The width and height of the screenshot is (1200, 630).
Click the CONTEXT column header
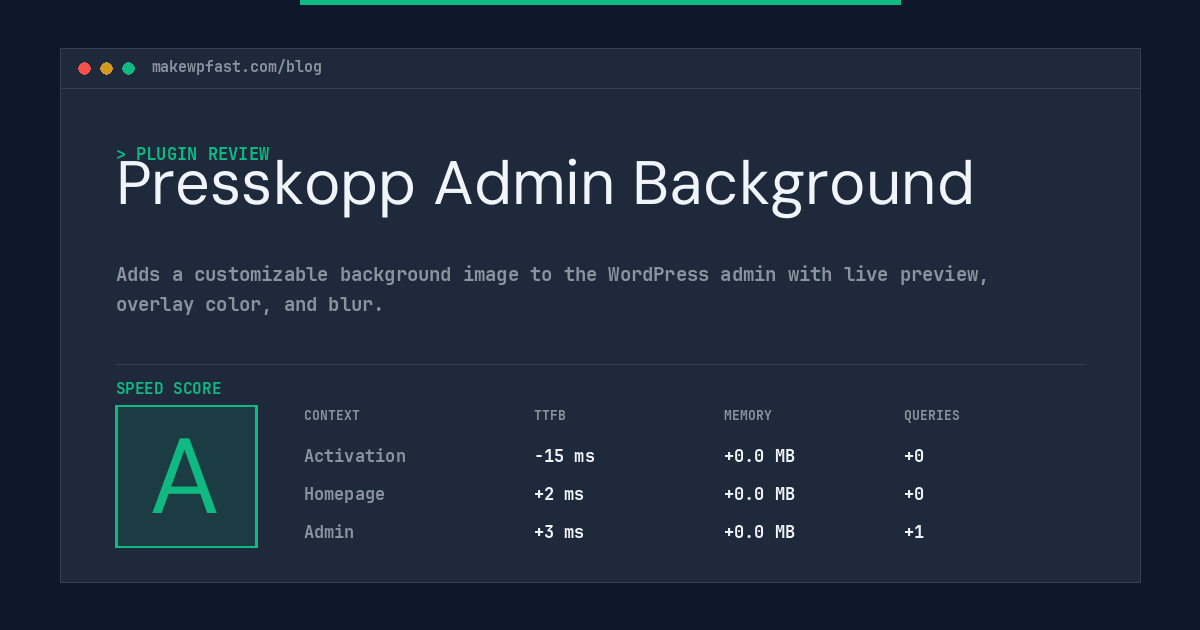(x=332, y=415)
